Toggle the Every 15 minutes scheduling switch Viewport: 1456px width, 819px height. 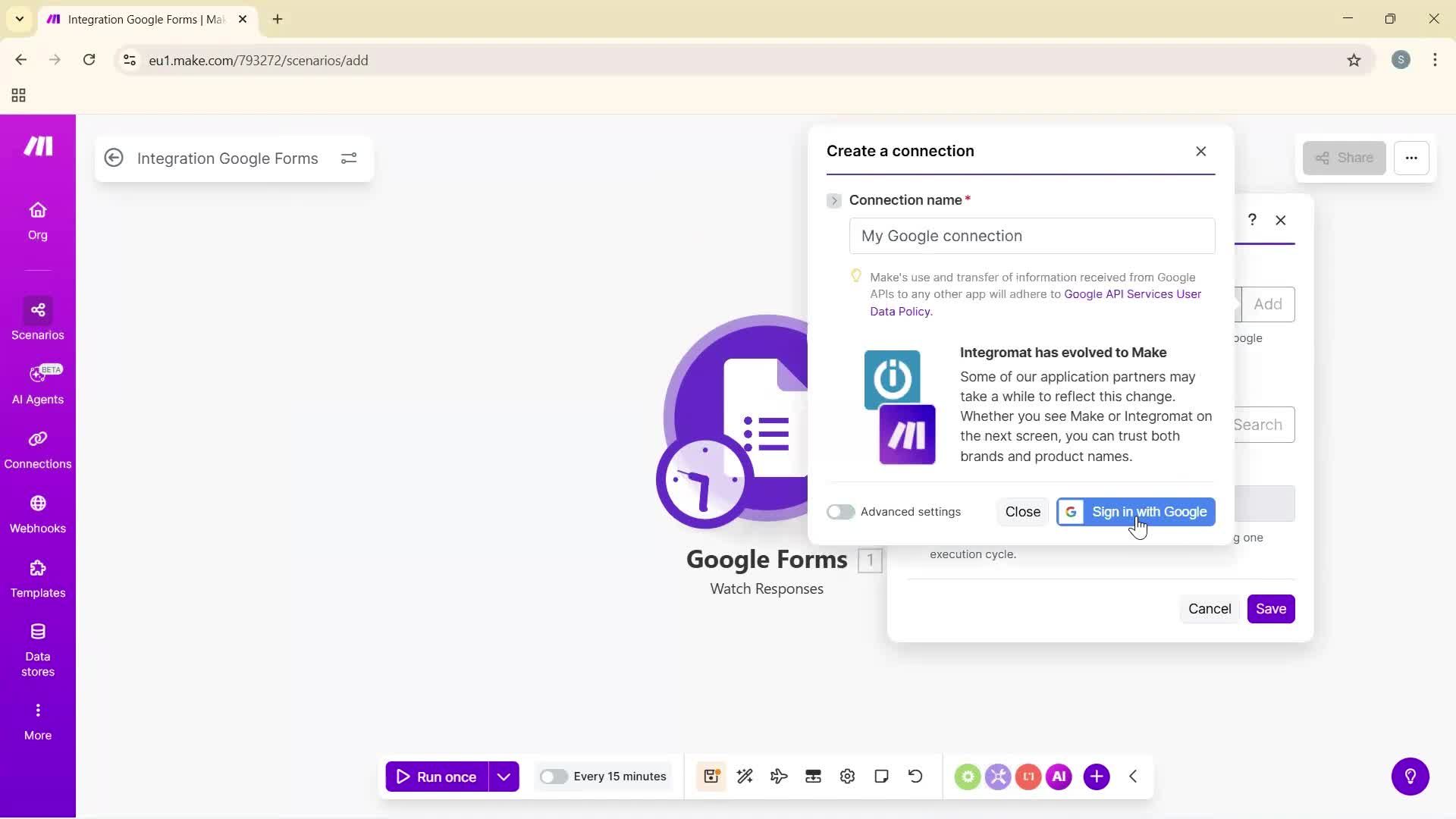(555, 777)
